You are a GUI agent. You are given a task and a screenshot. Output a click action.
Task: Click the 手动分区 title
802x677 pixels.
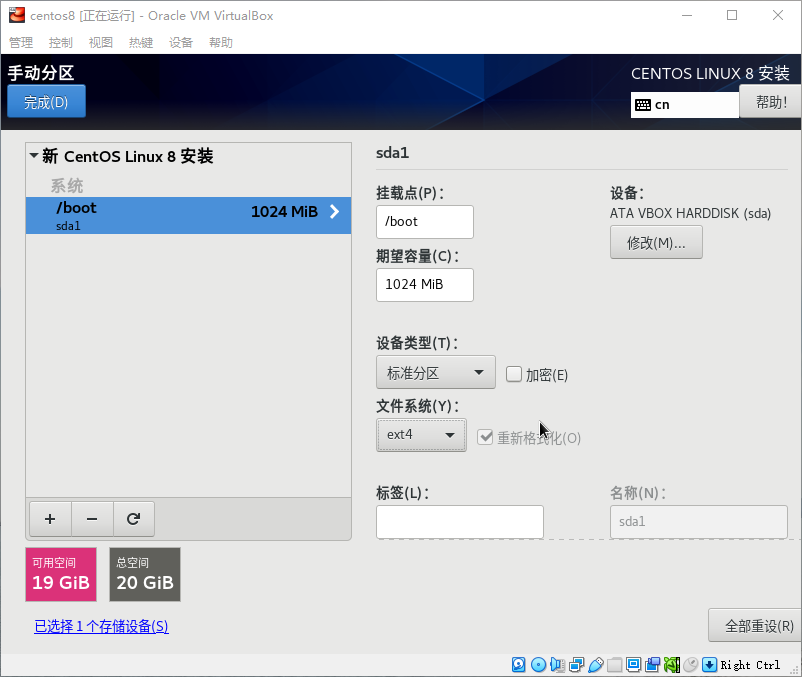41,73
